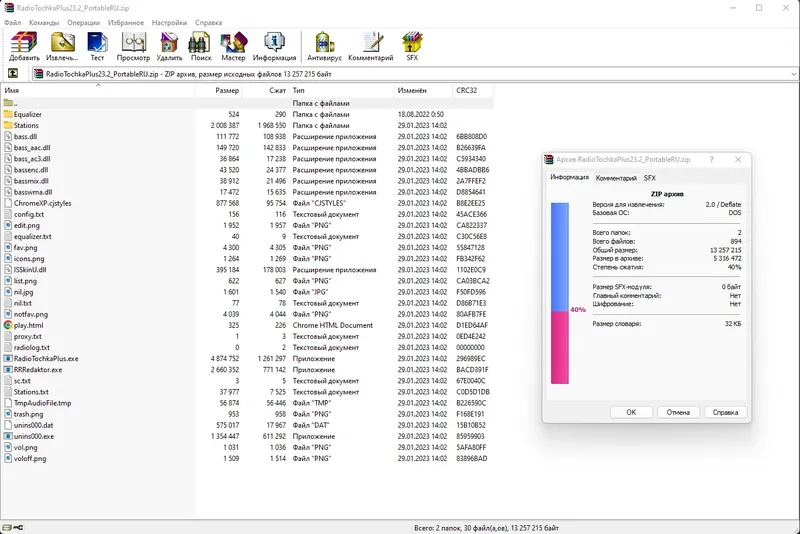This screenshot has width=800, height=534.
Task: Select the parent folder '..' row
Action: [x=247, y=103]
